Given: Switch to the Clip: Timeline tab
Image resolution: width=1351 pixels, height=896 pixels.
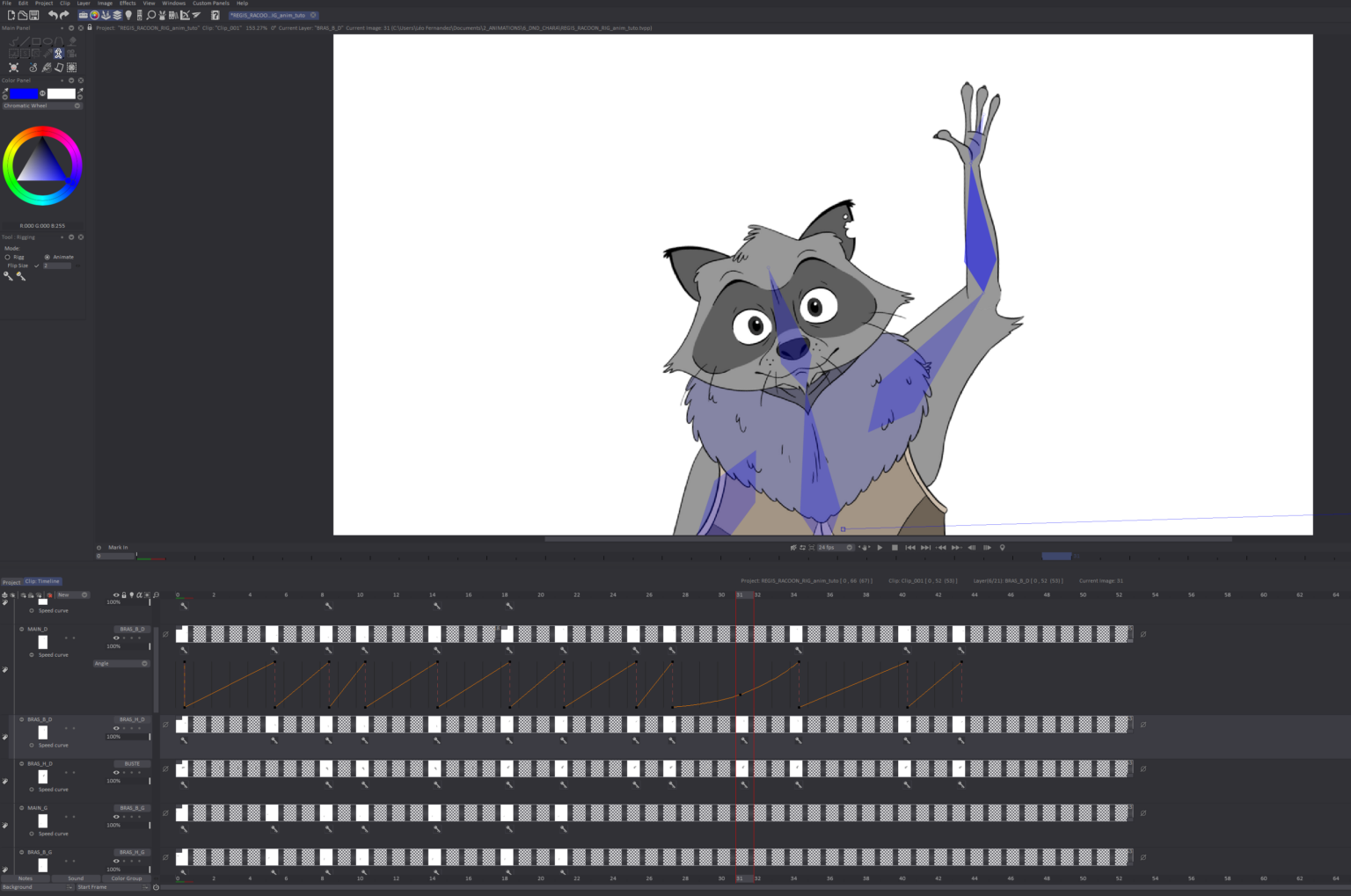Looking at the screenshot, I should click(42, 580).
